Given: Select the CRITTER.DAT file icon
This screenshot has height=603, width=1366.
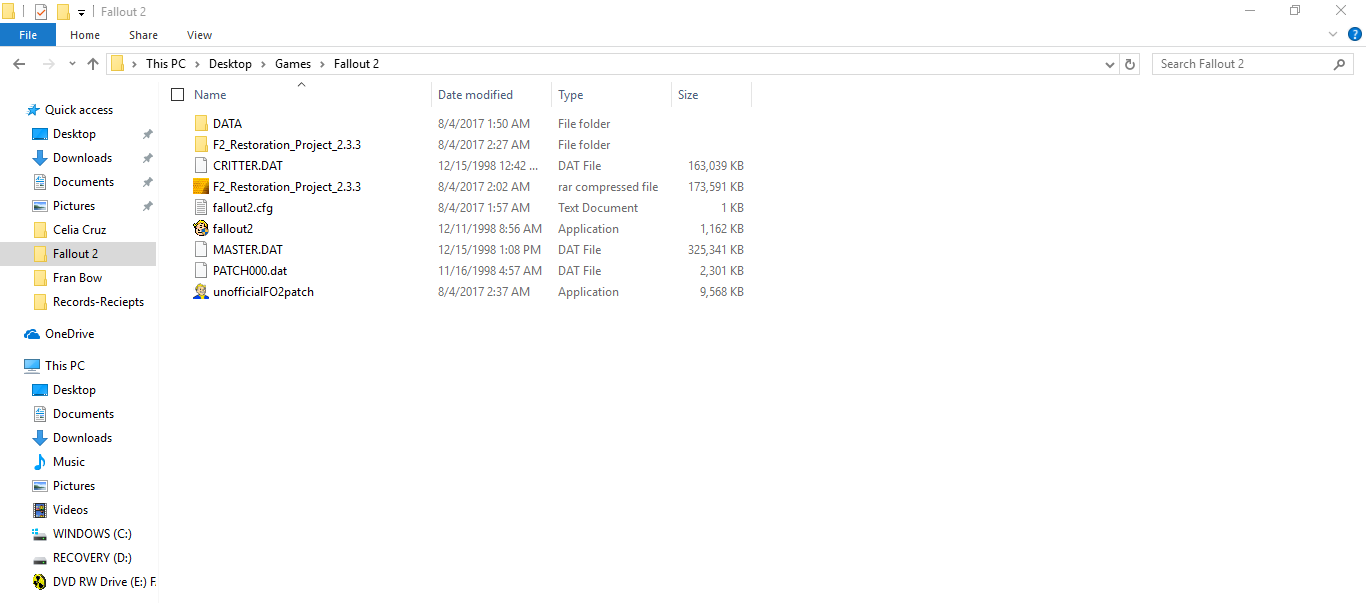Looking at the screenshot, I should point(201,166).
